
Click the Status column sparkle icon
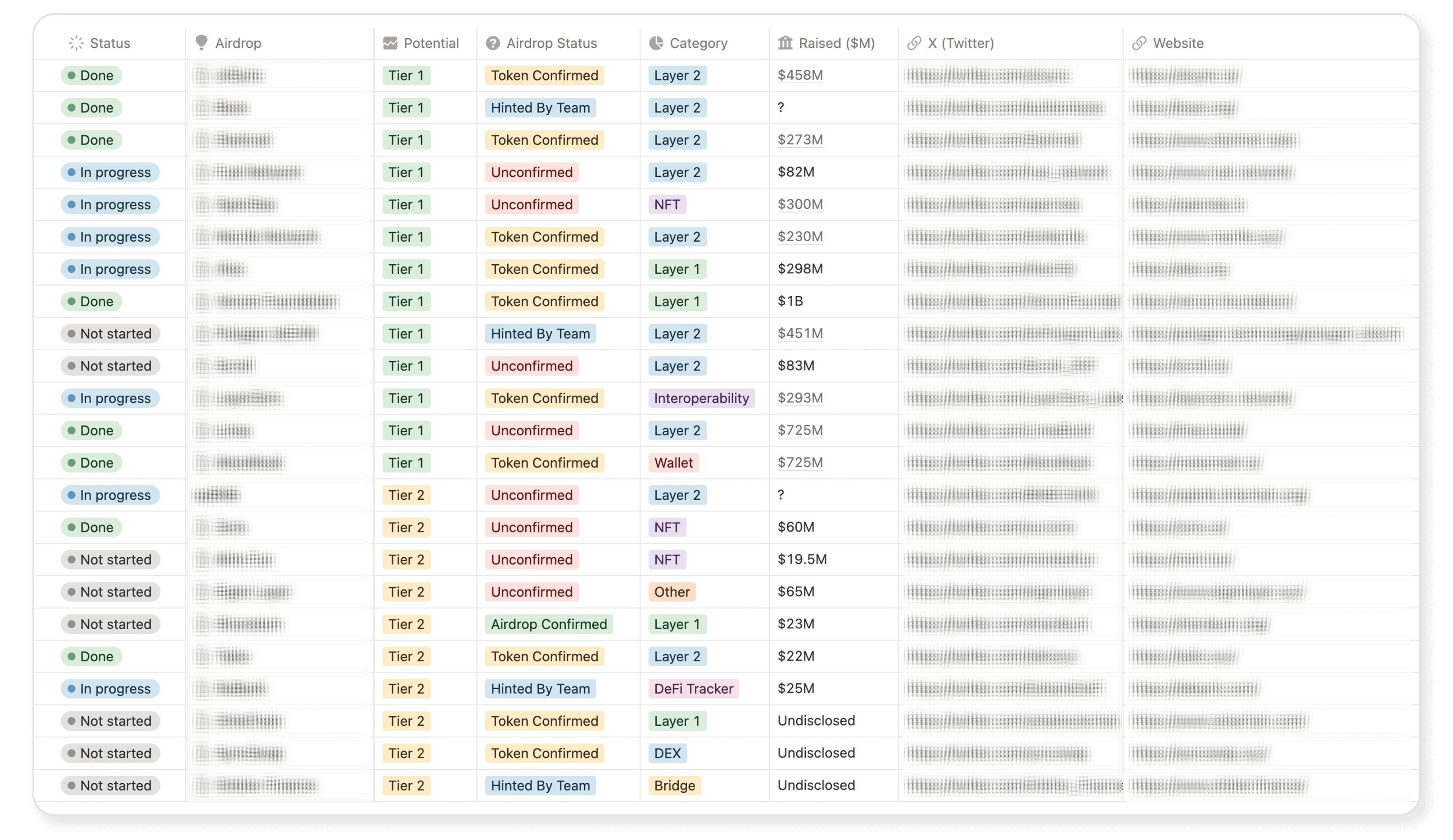(x=76, y=43)
